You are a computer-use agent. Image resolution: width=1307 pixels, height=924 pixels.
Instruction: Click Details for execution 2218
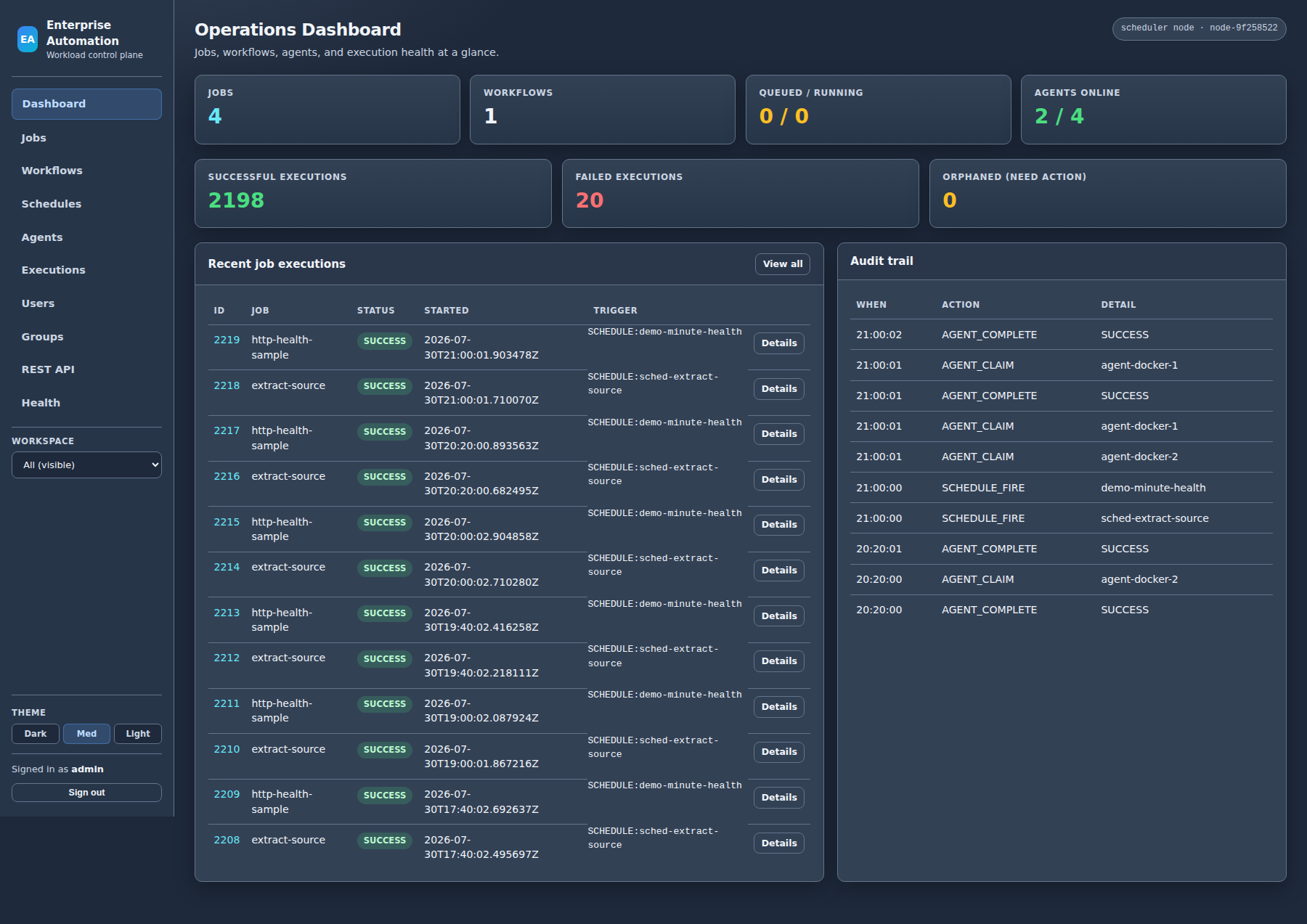pos(779,389)
